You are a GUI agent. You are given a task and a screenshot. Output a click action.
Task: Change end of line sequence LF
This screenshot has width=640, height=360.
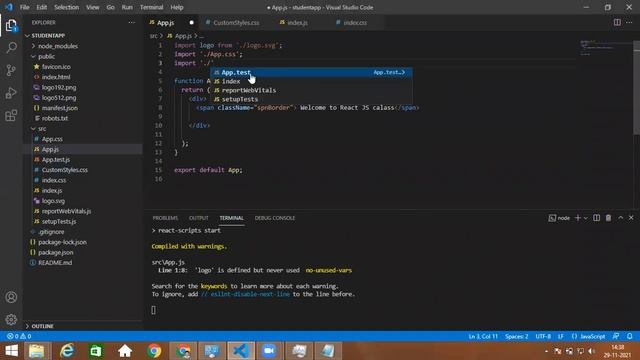coord(561,336)
